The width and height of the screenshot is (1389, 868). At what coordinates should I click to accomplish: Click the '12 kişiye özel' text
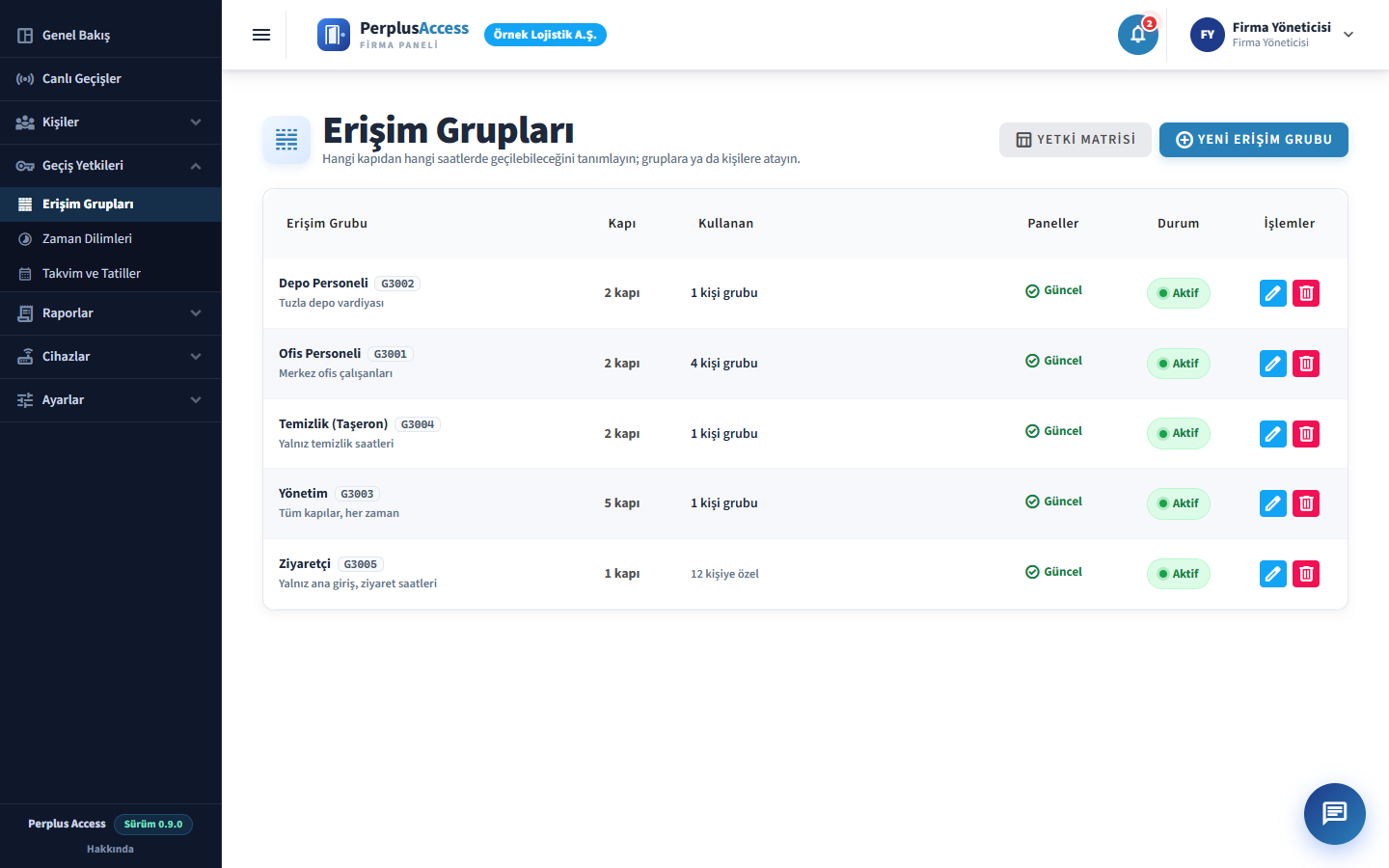724,574
